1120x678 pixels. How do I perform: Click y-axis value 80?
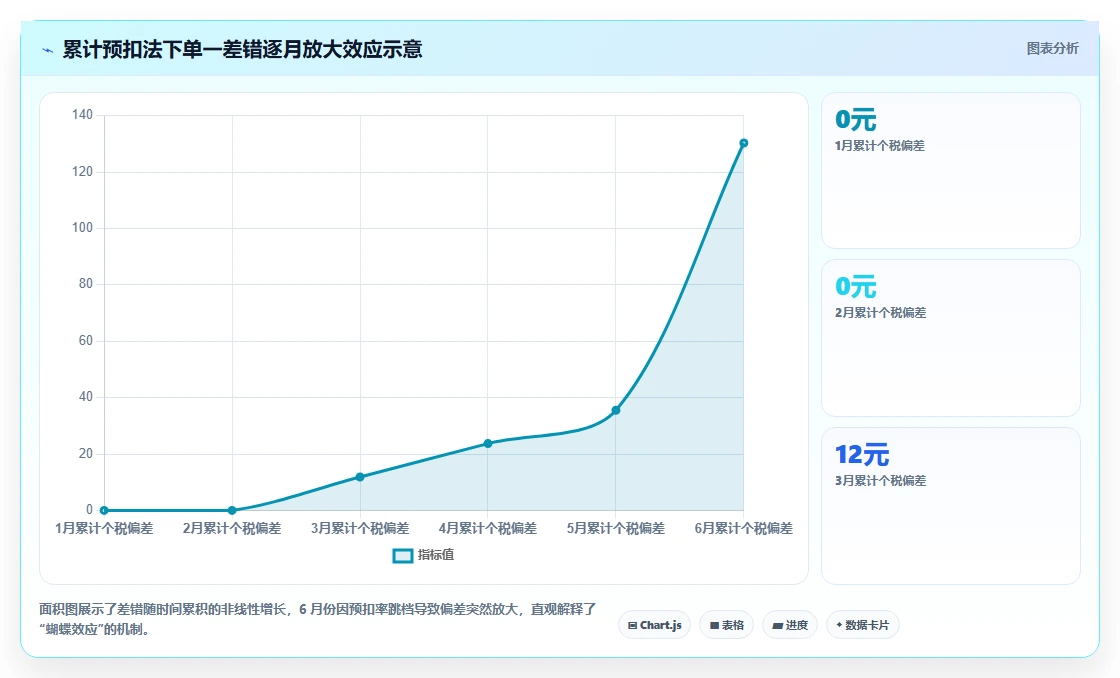pos(86,284)
